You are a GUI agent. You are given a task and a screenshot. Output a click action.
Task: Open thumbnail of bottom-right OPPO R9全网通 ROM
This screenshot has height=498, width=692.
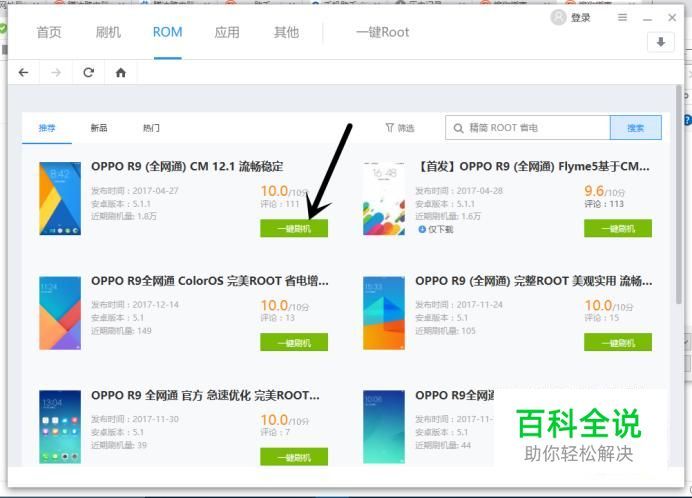pyautogui.click(x=384, y=427)
